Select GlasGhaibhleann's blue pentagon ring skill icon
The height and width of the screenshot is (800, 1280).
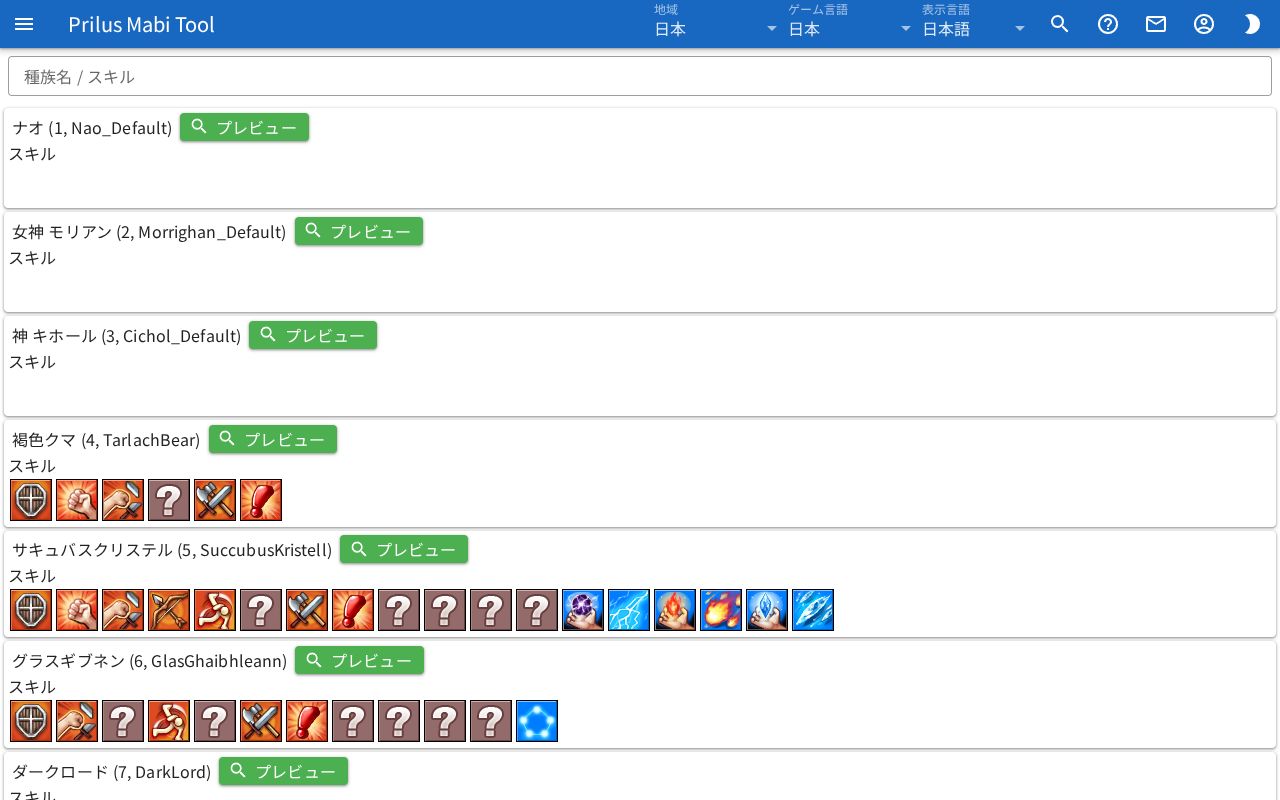(537, 721)
